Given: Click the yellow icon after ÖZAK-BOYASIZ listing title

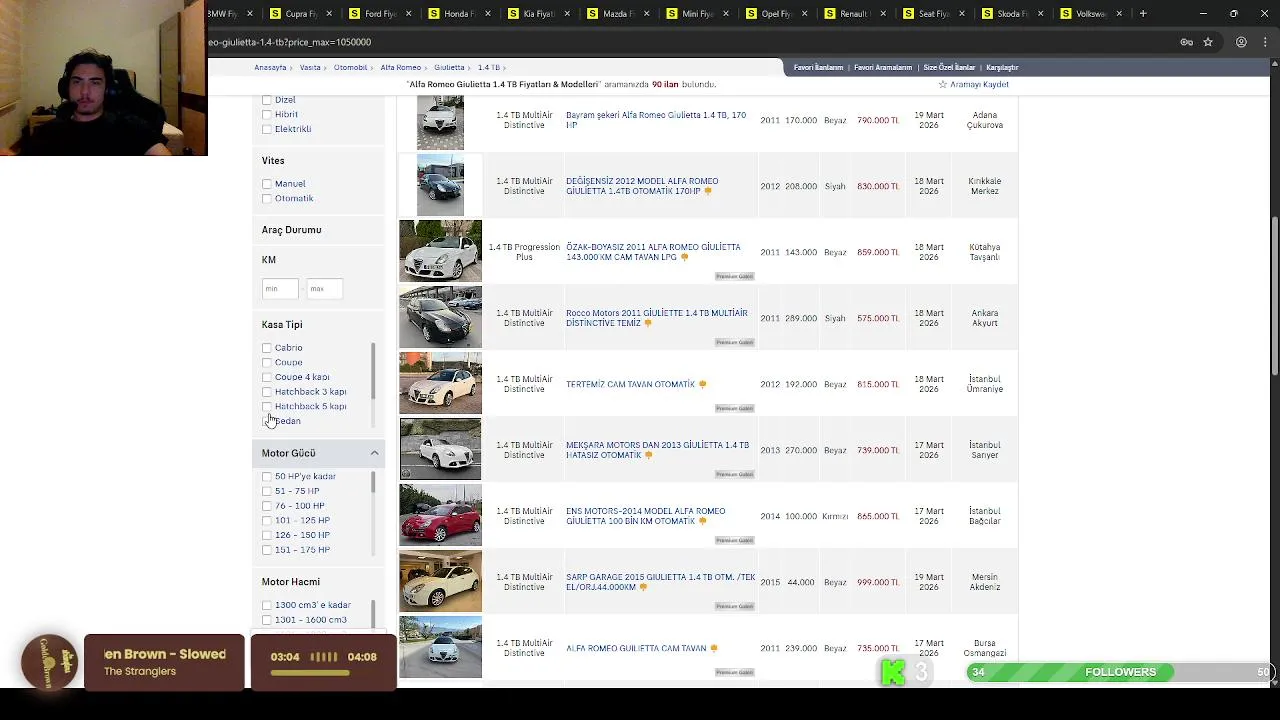Looking at the screenshot, I should (x=684, y=257).
